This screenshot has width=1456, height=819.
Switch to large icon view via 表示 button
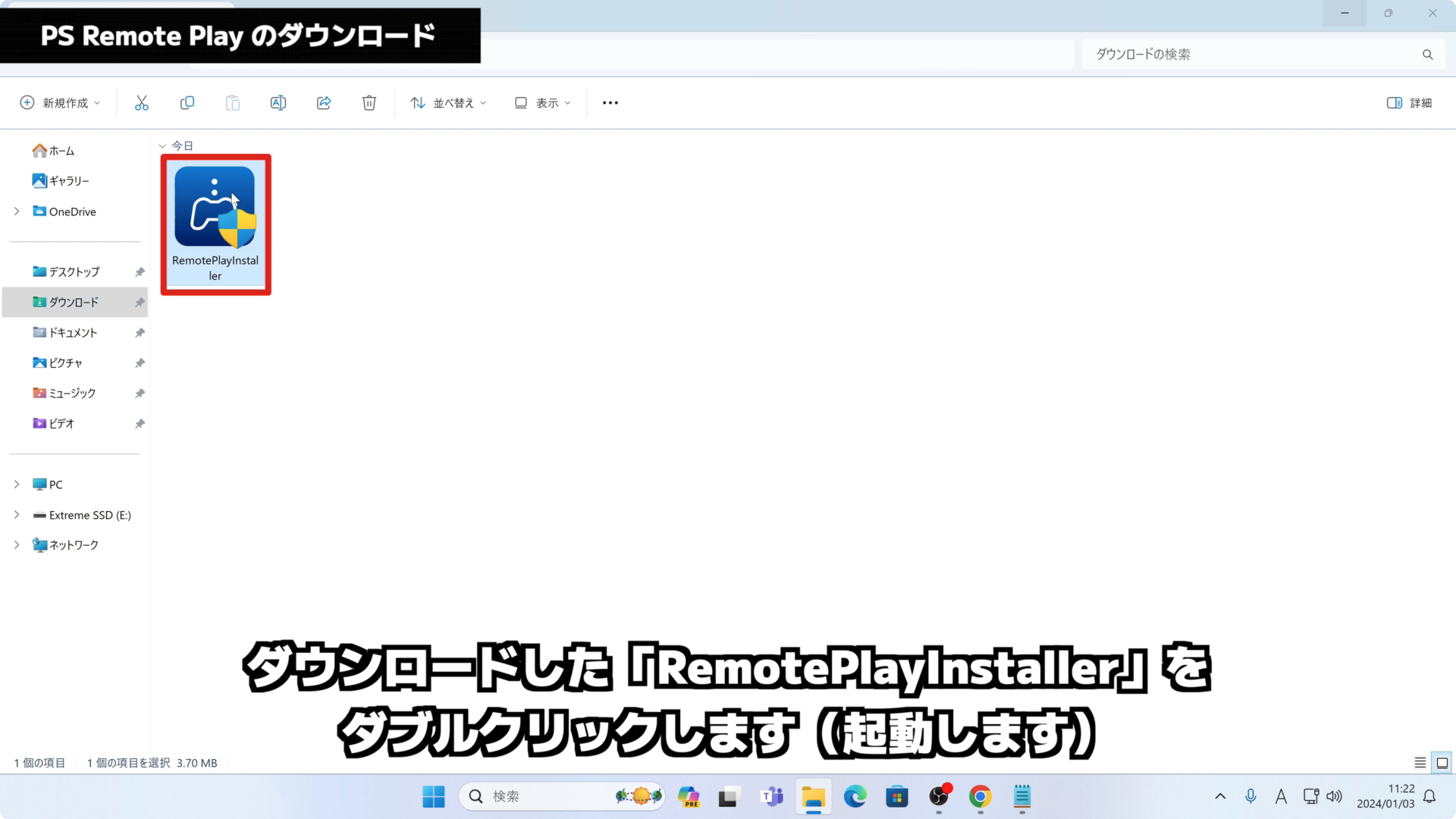point(541,102)
